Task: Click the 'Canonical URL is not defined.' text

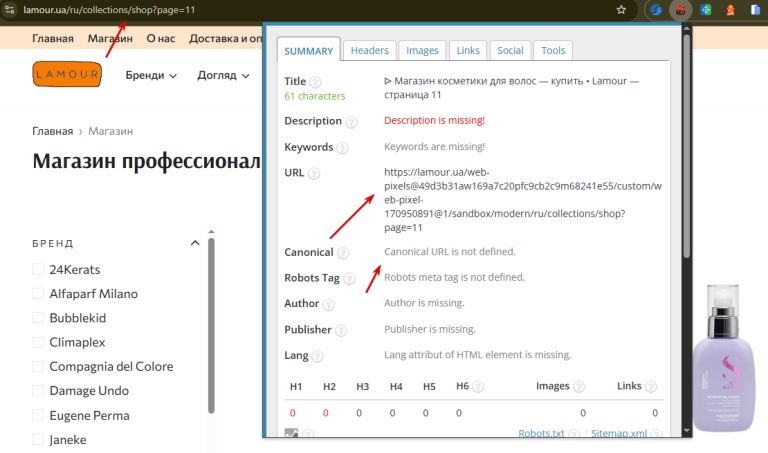Action: (450, 252)
